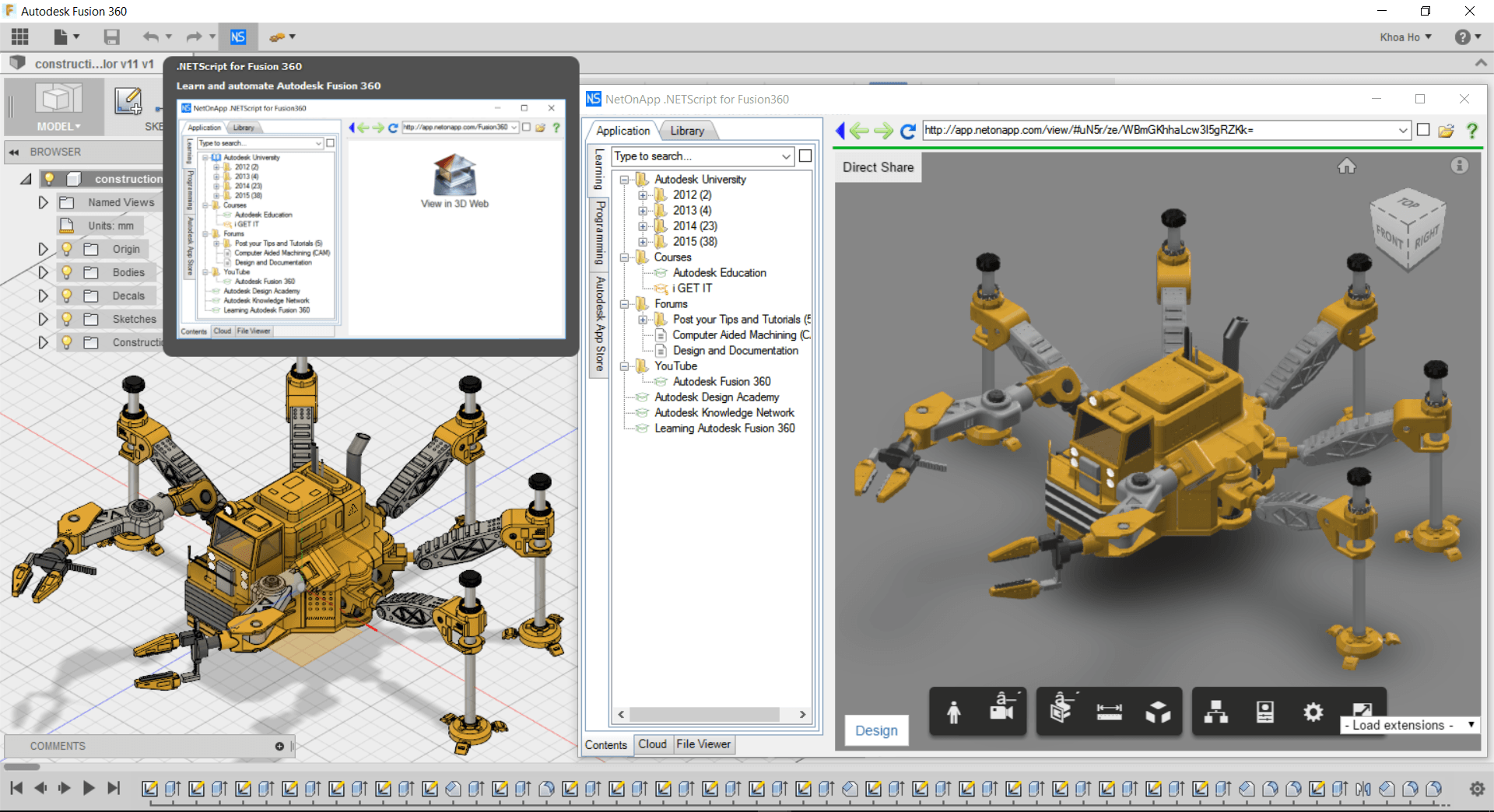The height and width of the screenshot is (812, 1494).
Task: Toggle visibility of Bodies folder
Action: (x=67, y=272)
